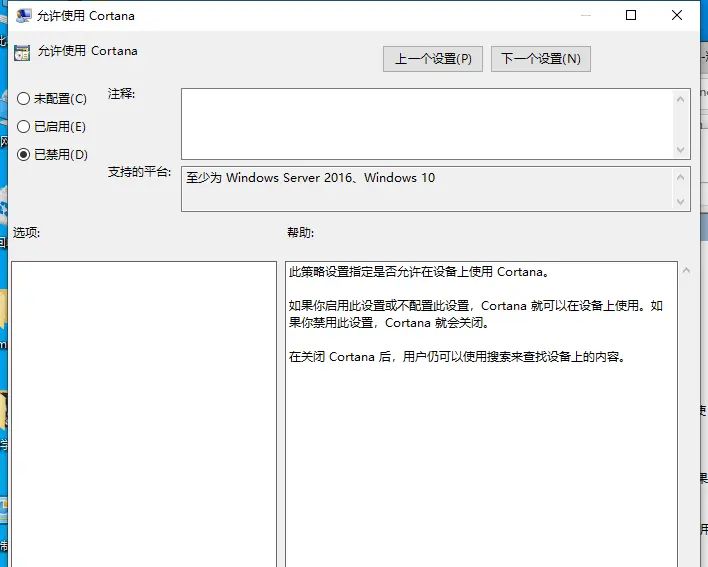Screen dimensions: 708x567
Task: Click the 选项 empty options pane
Action: point(144,414)
